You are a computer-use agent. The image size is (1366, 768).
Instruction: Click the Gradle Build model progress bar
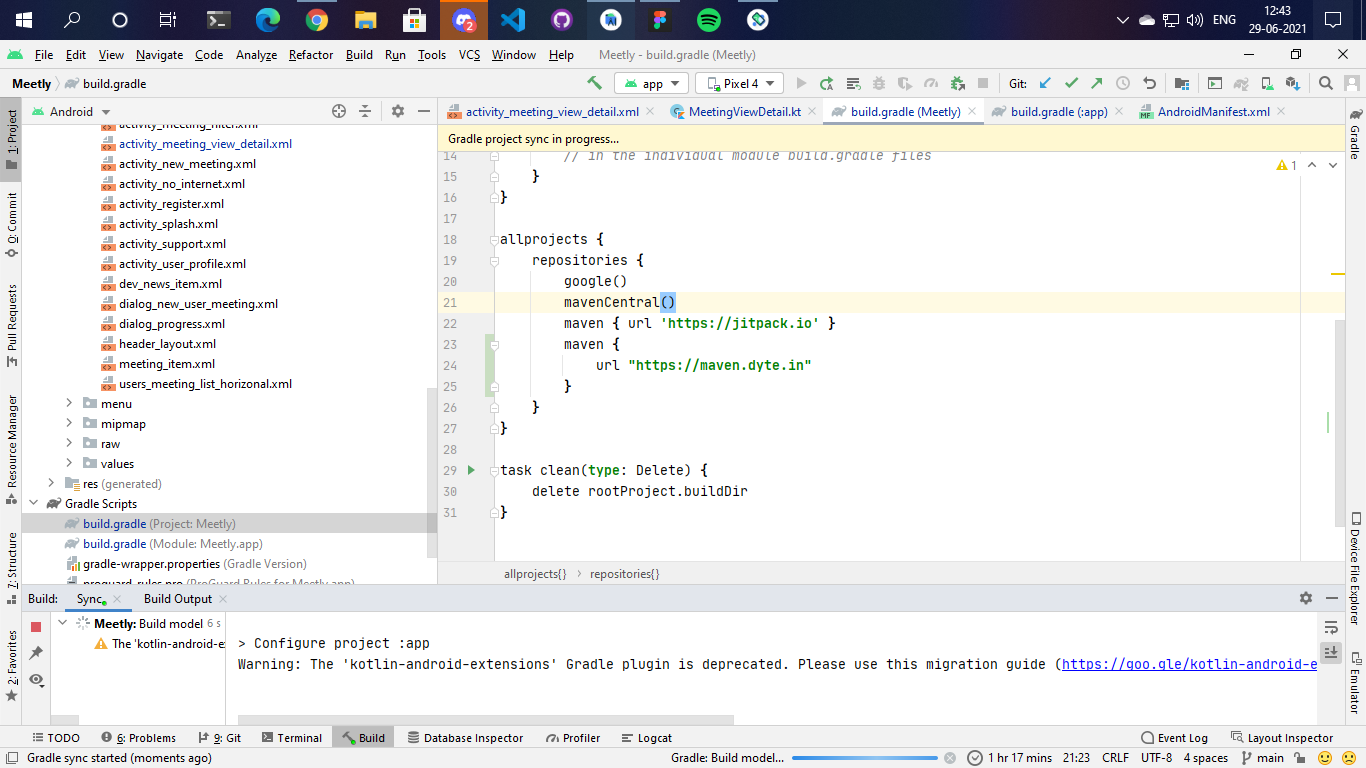(x=864, y=758)
